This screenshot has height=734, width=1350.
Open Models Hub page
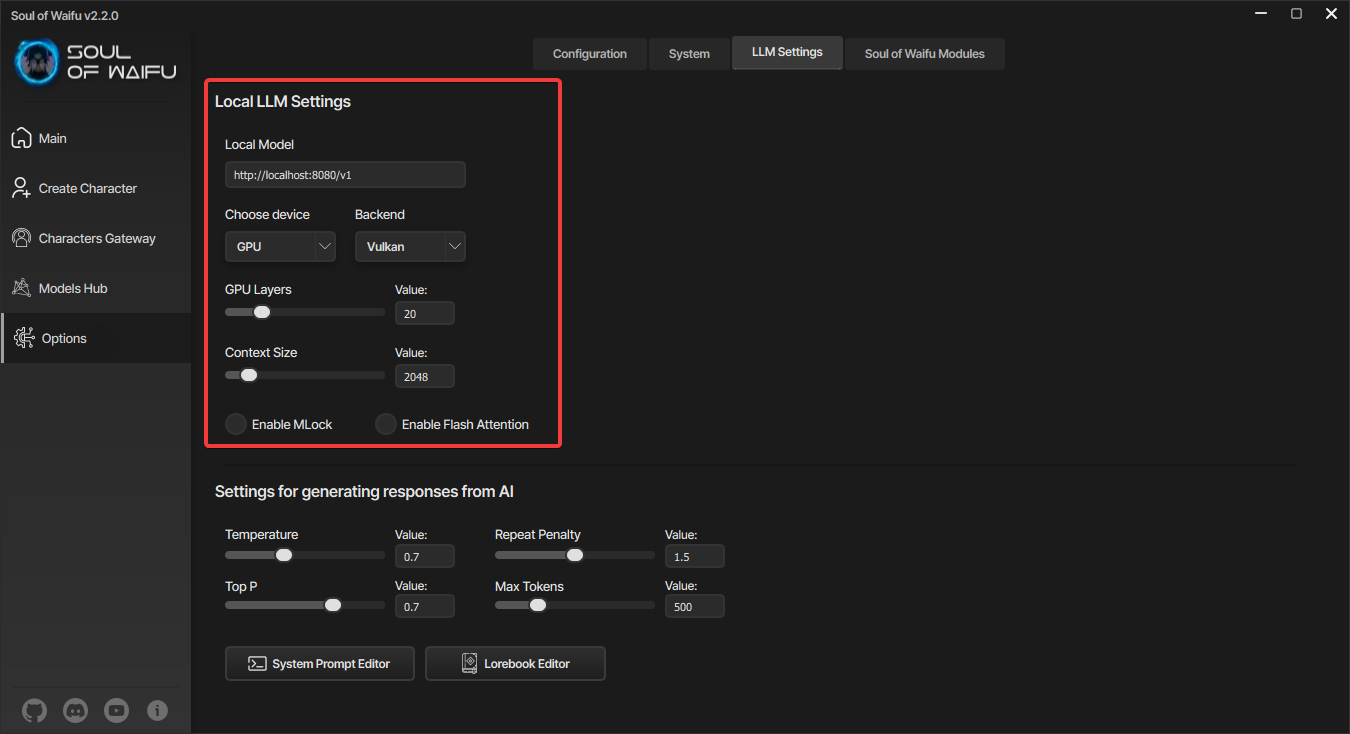(x=96, y=288)
